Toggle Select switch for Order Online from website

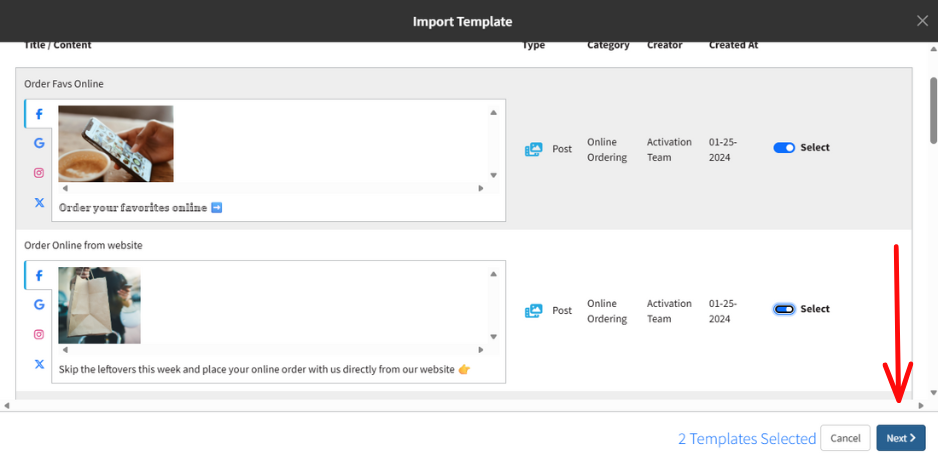(784, 309)
